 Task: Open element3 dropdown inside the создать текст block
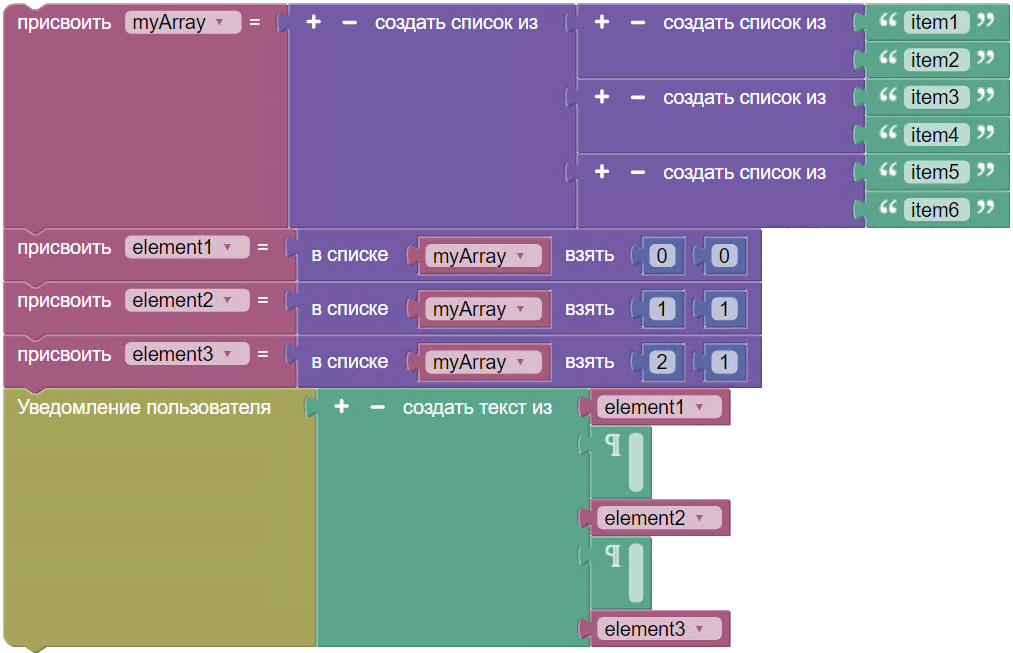pos(659,629)
